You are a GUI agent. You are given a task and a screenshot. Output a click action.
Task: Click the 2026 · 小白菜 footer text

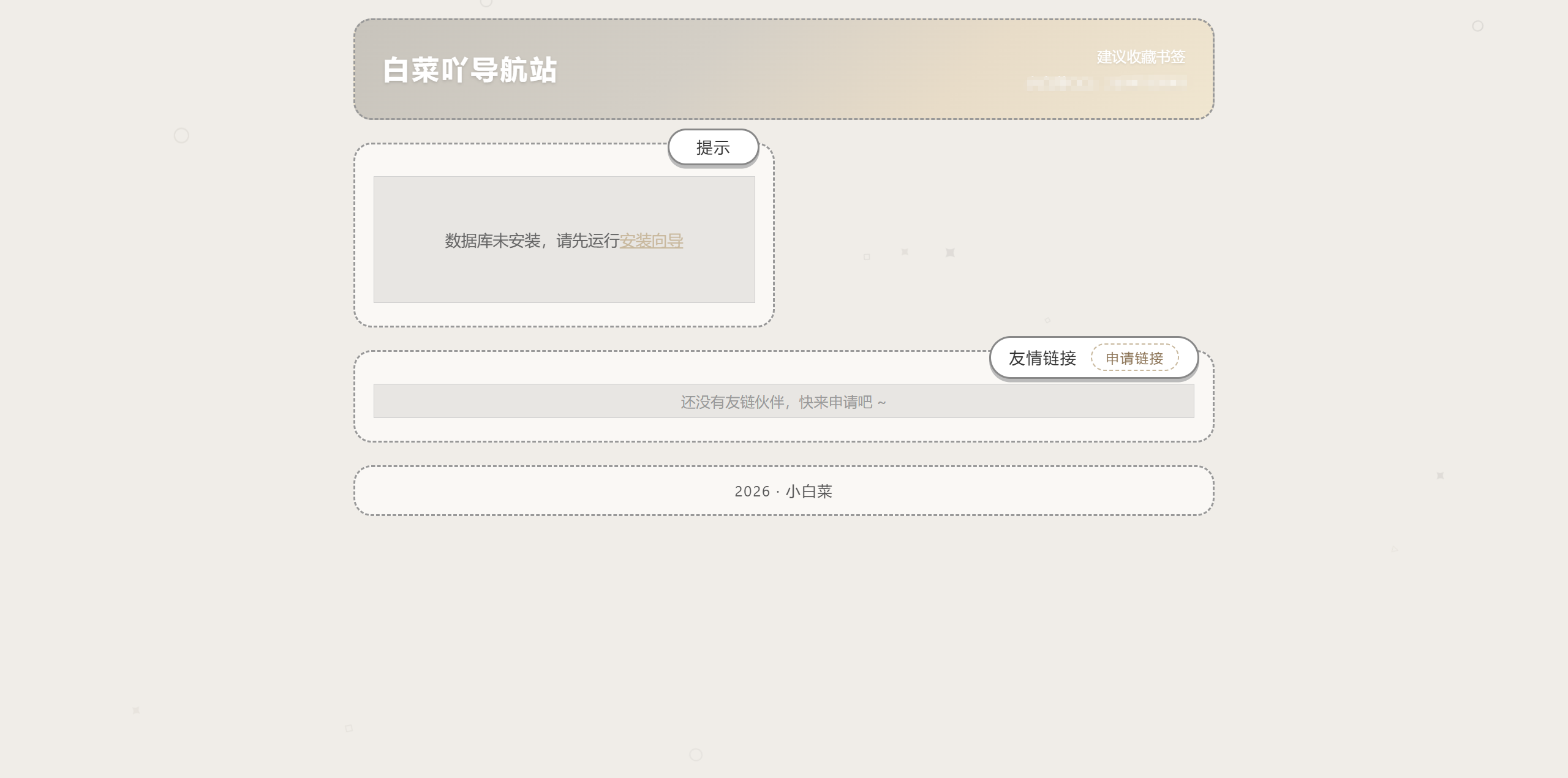(783, 492)
